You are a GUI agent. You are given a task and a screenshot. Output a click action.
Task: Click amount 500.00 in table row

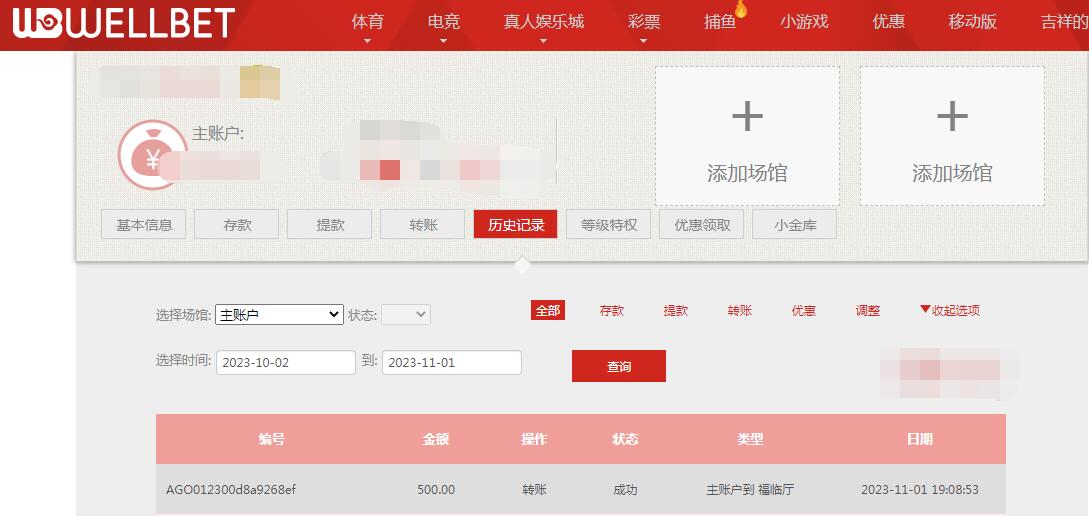(x=436, y=490)
